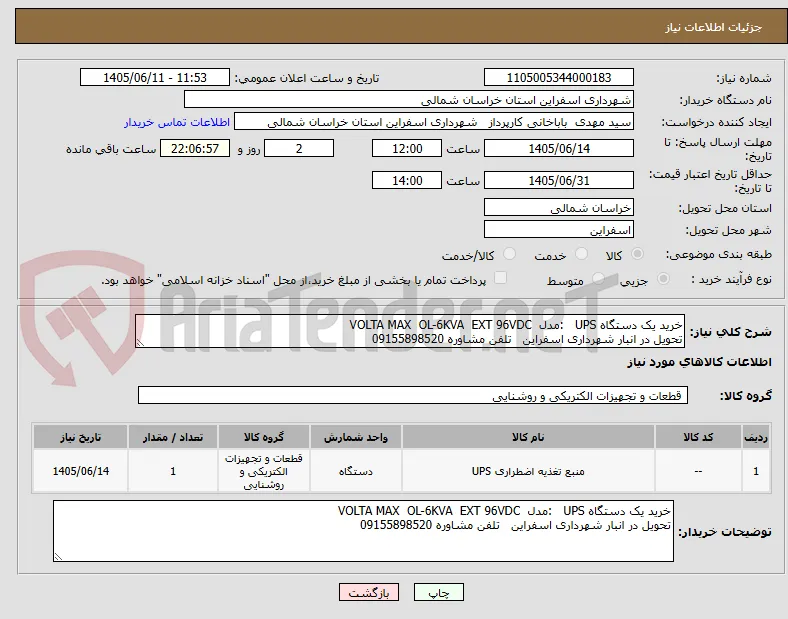Click the شرح کلی نیاز label
The image size is (788, 619).
pos(730,332)
